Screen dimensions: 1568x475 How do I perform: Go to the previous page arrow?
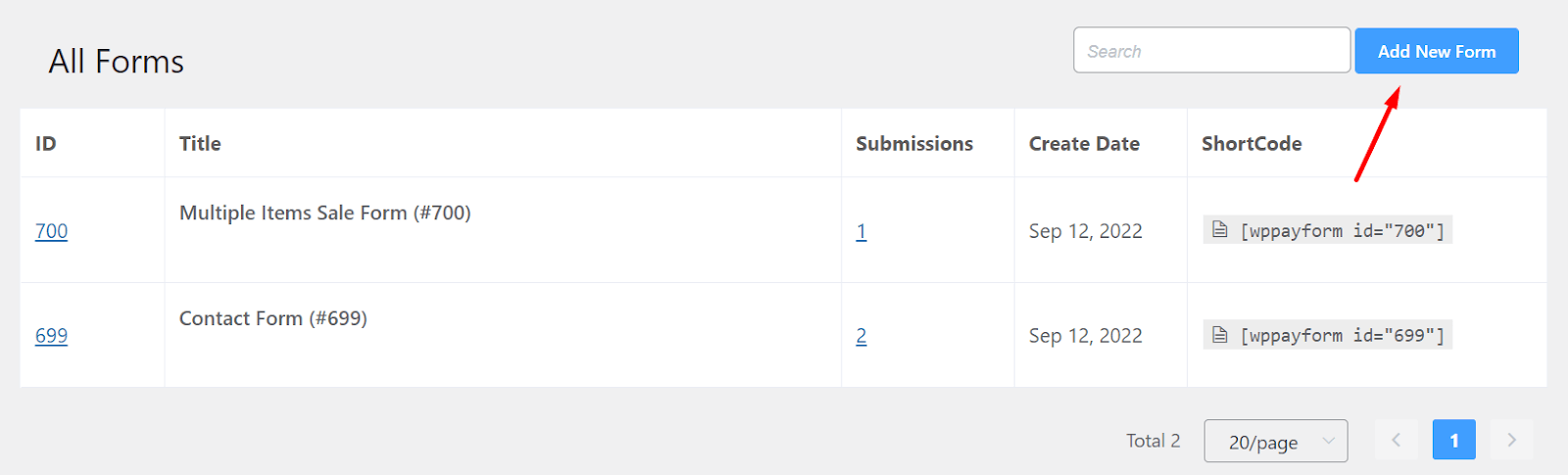coord(1396,440)
